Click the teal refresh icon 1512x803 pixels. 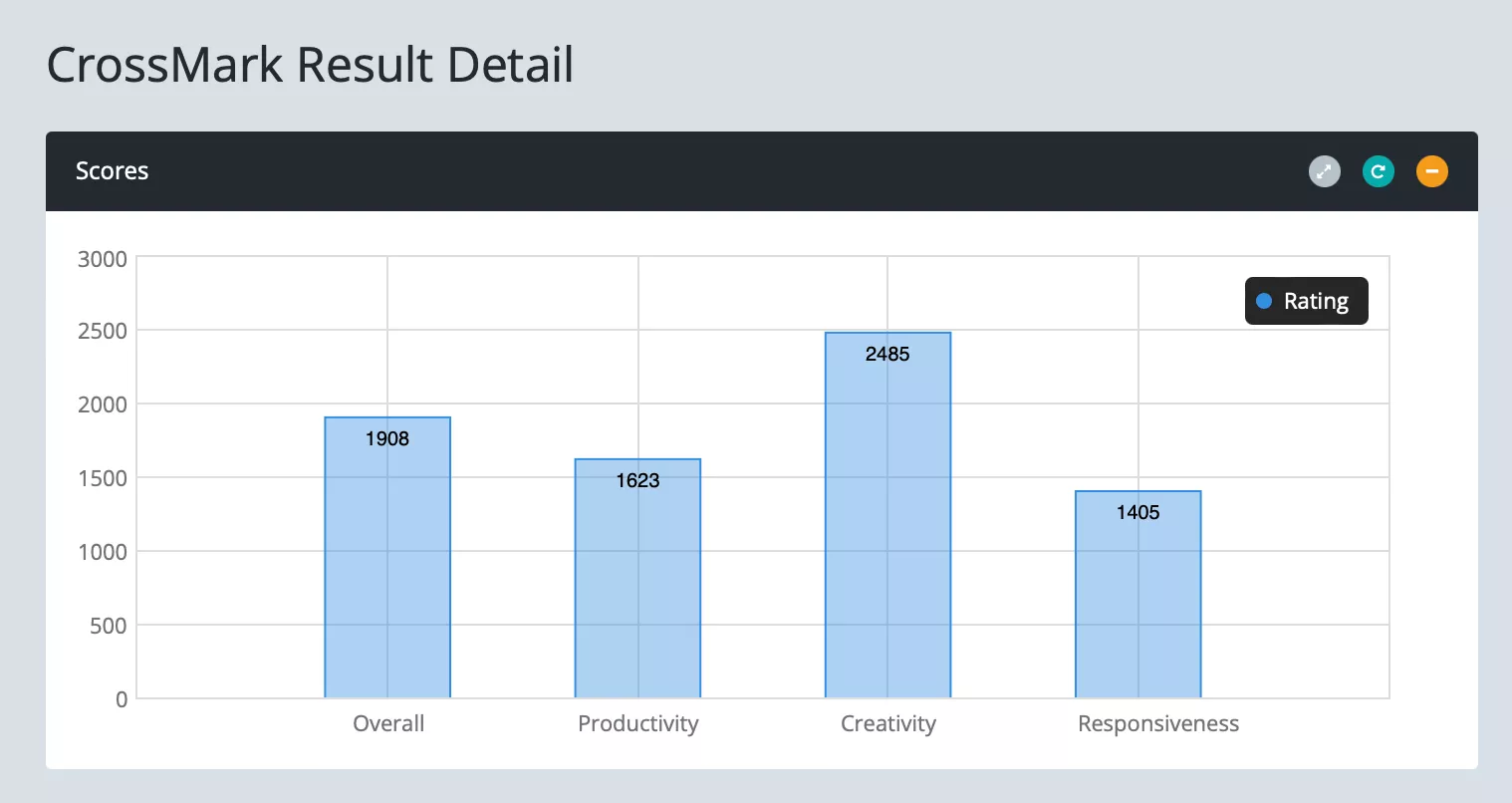pos(1378,171)
